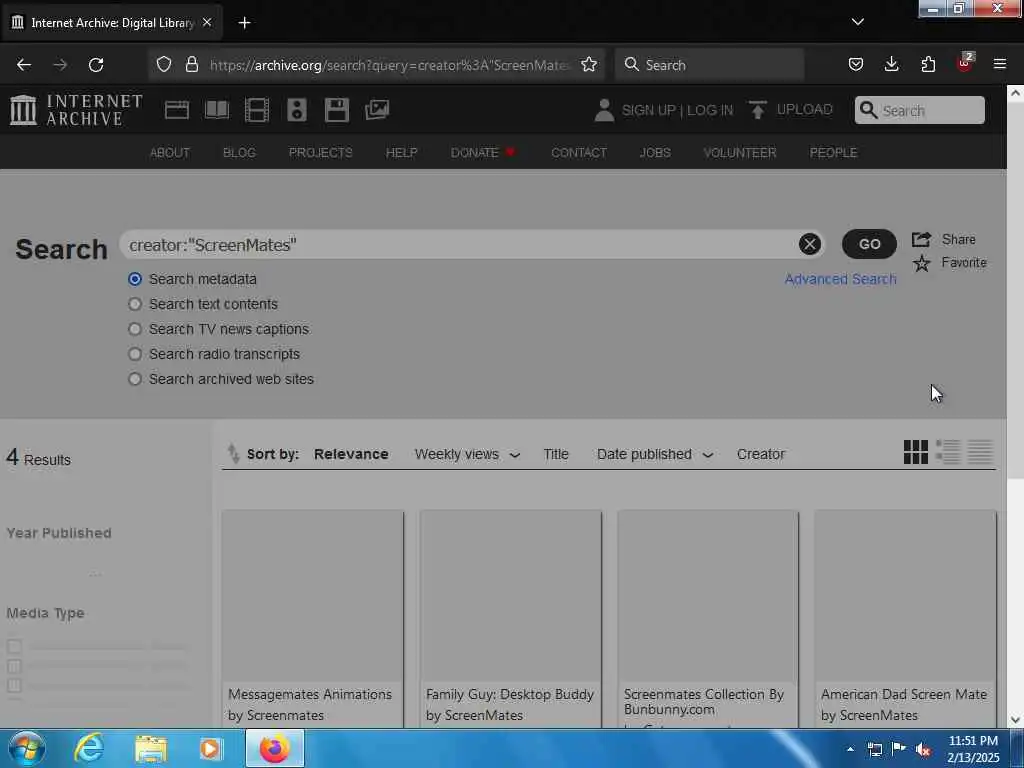Click the header Search box
1024x768 pixels.
pos(920,110)
